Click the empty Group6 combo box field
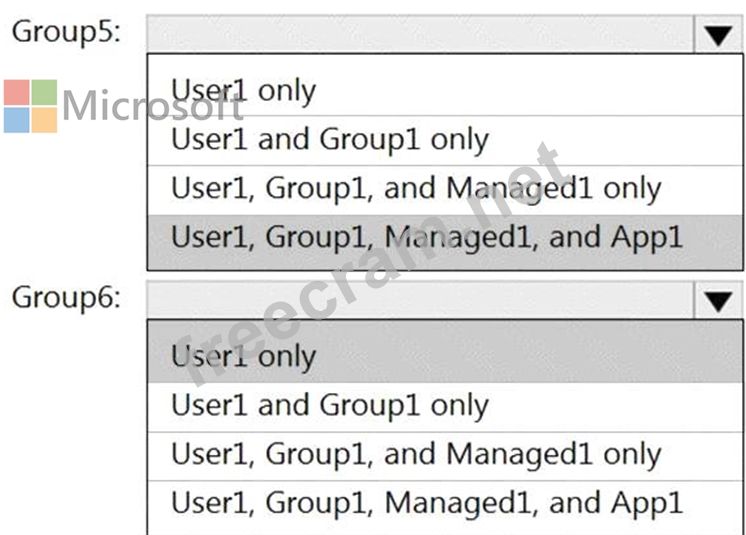This screenshot has height=535, width=746. [x=420, y=301]
